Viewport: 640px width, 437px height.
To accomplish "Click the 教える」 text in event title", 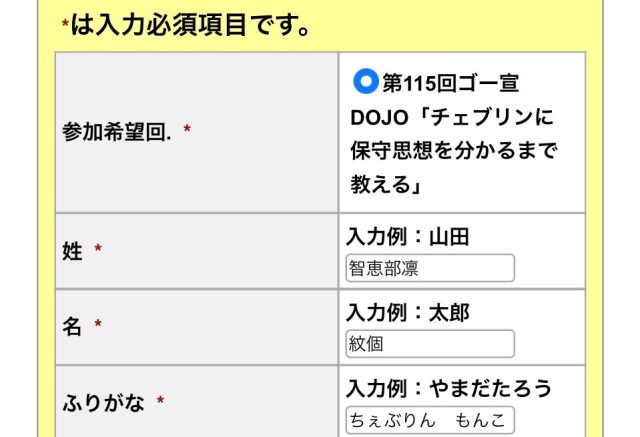I will coord(385,185).
